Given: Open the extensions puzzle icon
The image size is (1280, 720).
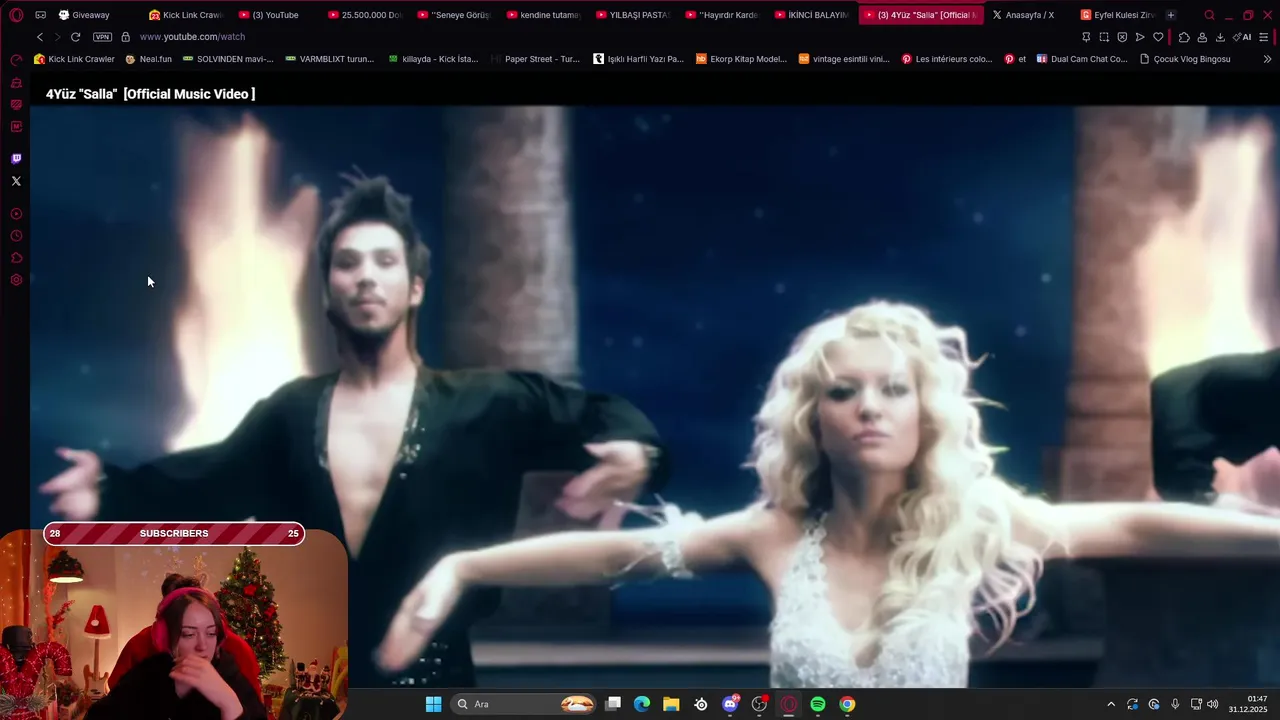Looking at the screenshot, I should coord(1184,37).
